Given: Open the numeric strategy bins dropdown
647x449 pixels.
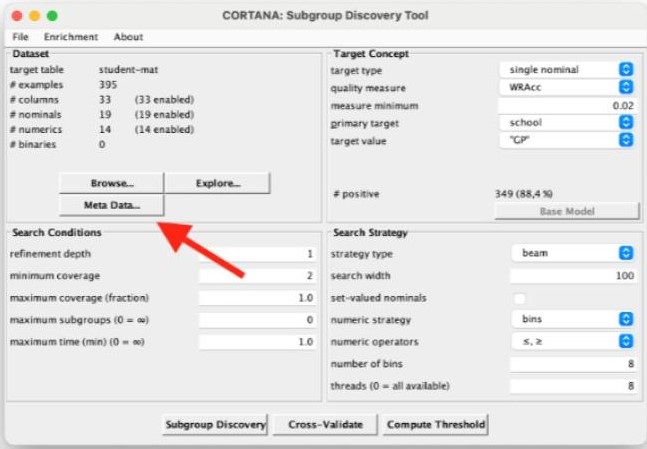Looking at the screenshot, I should pyautogui.click(x=573, y=319).
